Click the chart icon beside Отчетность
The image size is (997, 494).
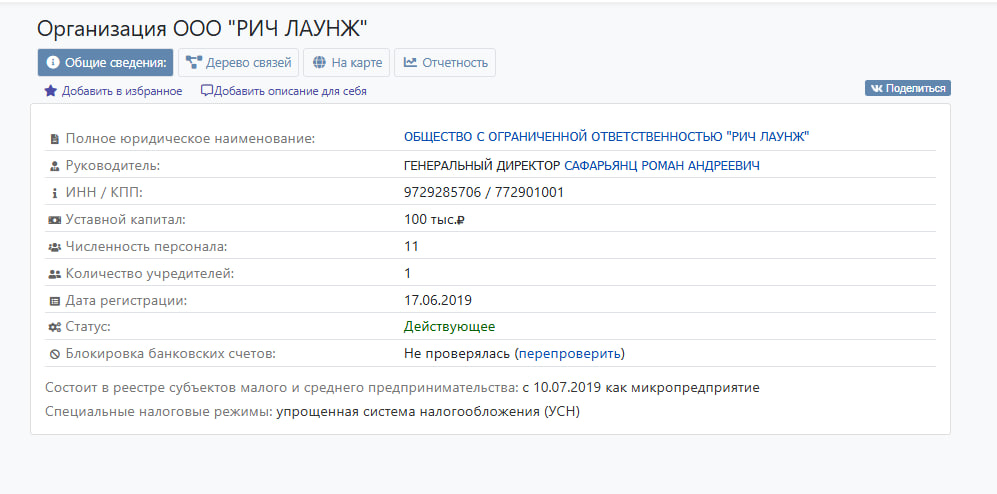[x=410, y=63]
